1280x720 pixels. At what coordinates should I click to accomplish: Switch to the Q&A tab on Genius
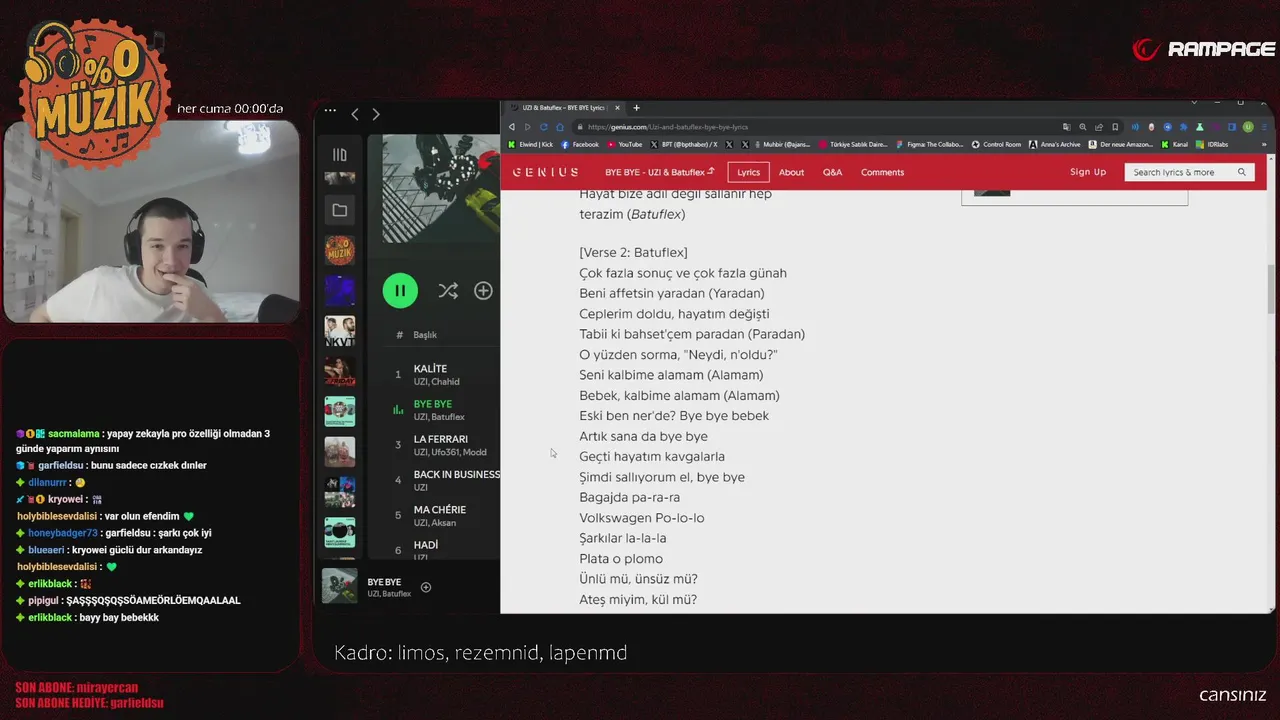point(832,172)
